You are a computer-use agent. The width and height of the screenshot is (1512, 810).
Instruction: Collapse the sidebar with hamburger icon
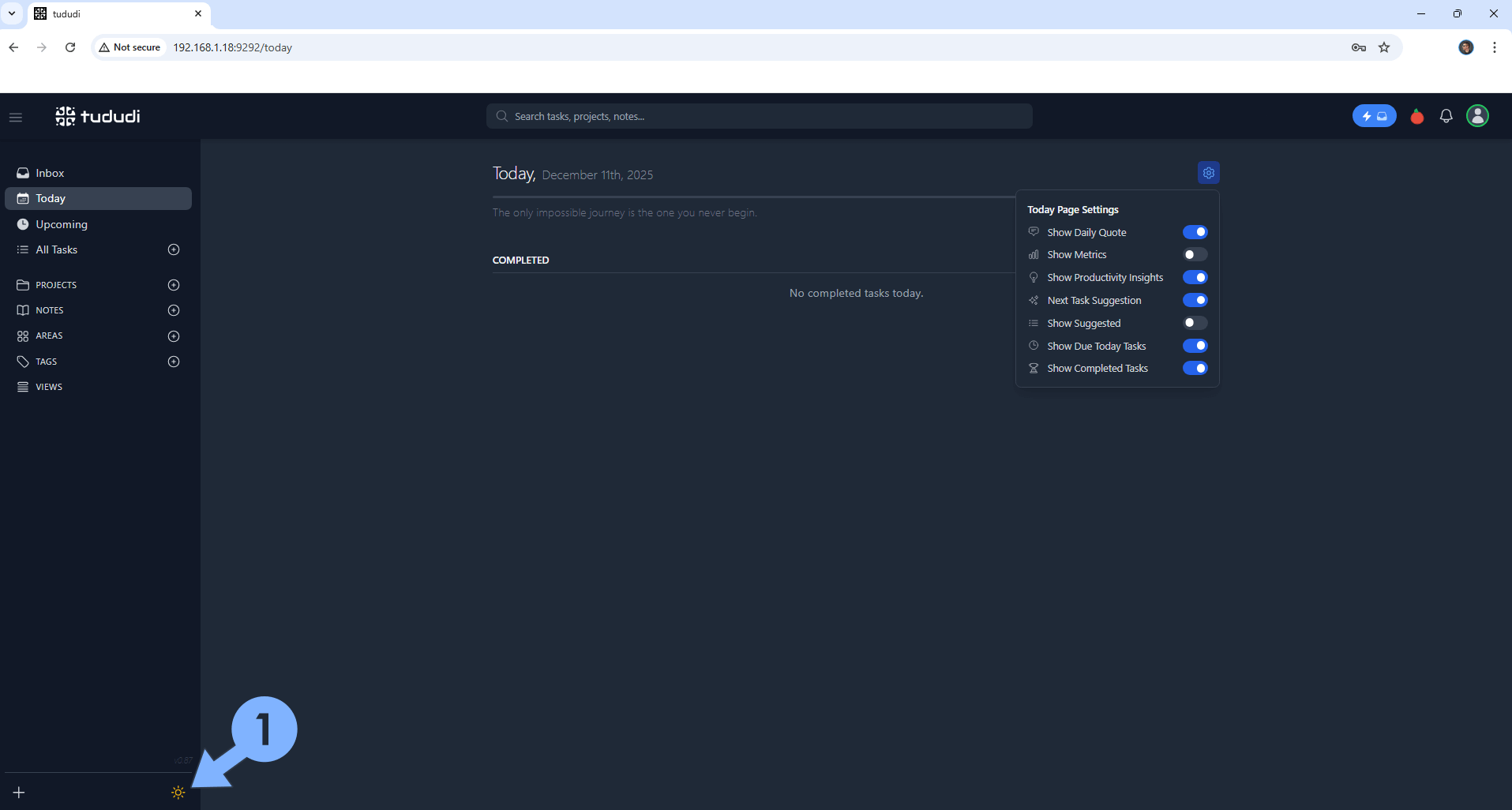pyautogui.click(x=15, y=116)
